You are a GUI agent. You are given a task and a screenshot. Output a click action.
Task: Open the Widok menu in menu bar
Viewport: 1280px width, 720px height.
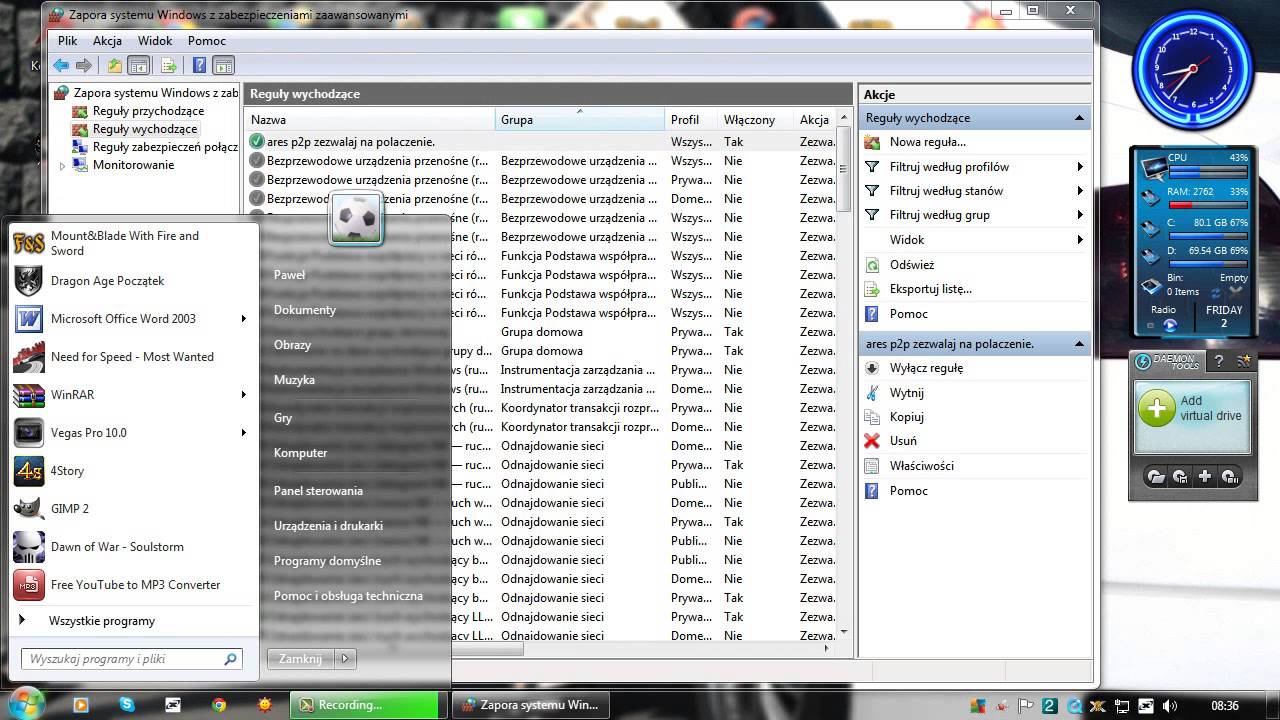(x=155, y=41)
